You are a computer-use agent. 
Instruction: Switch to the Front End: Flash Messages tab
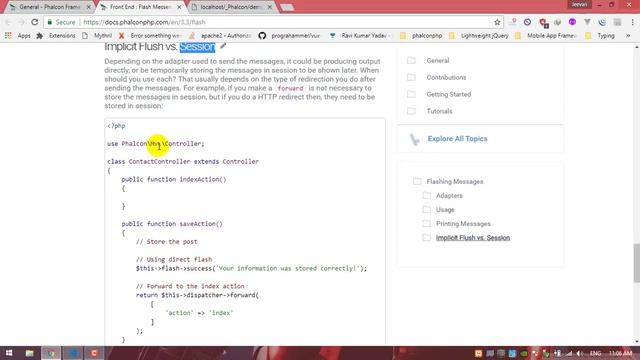140,7
